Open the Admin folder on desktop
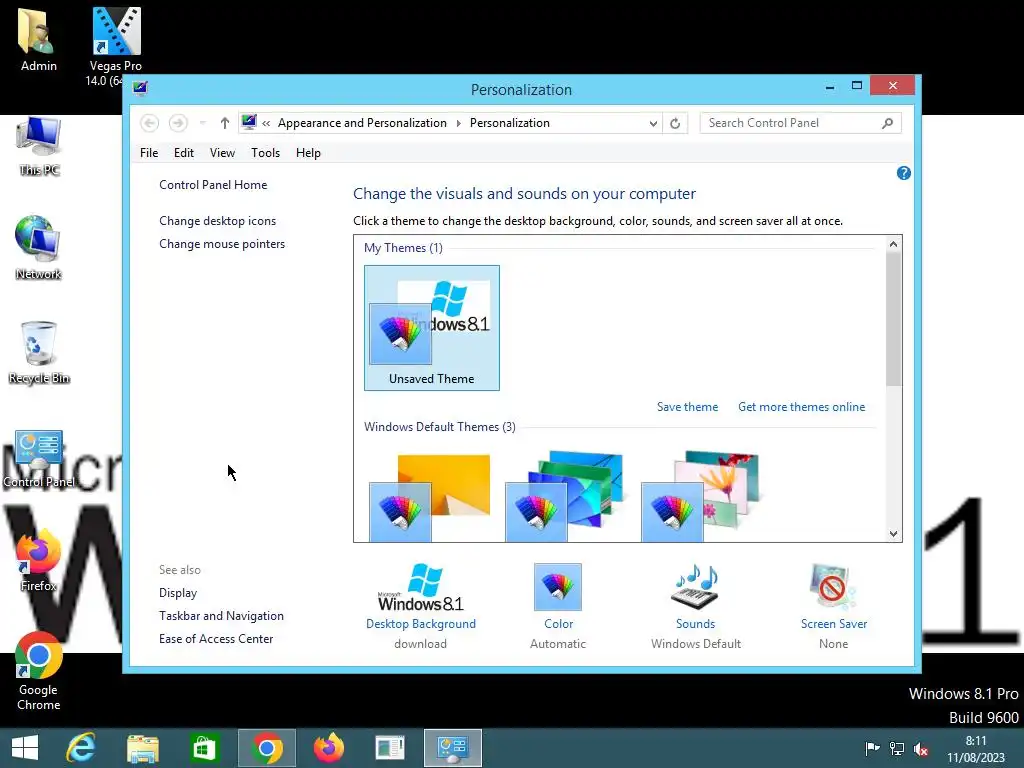This screenshot has width=1024, height=768. [x=39, y=39]
